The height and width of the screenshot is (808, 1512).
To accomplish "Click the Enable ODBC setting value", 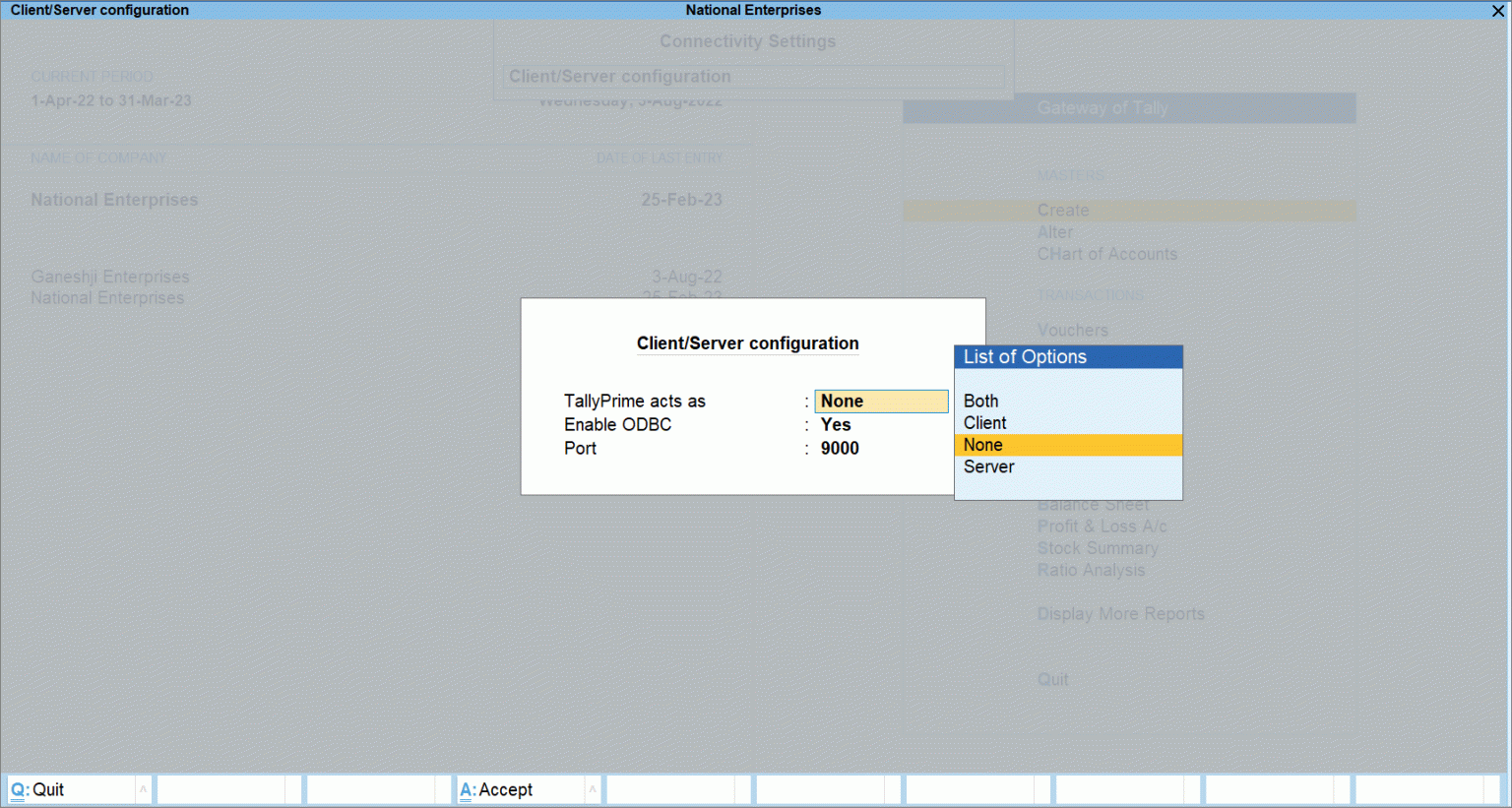I will pos(835,424).
